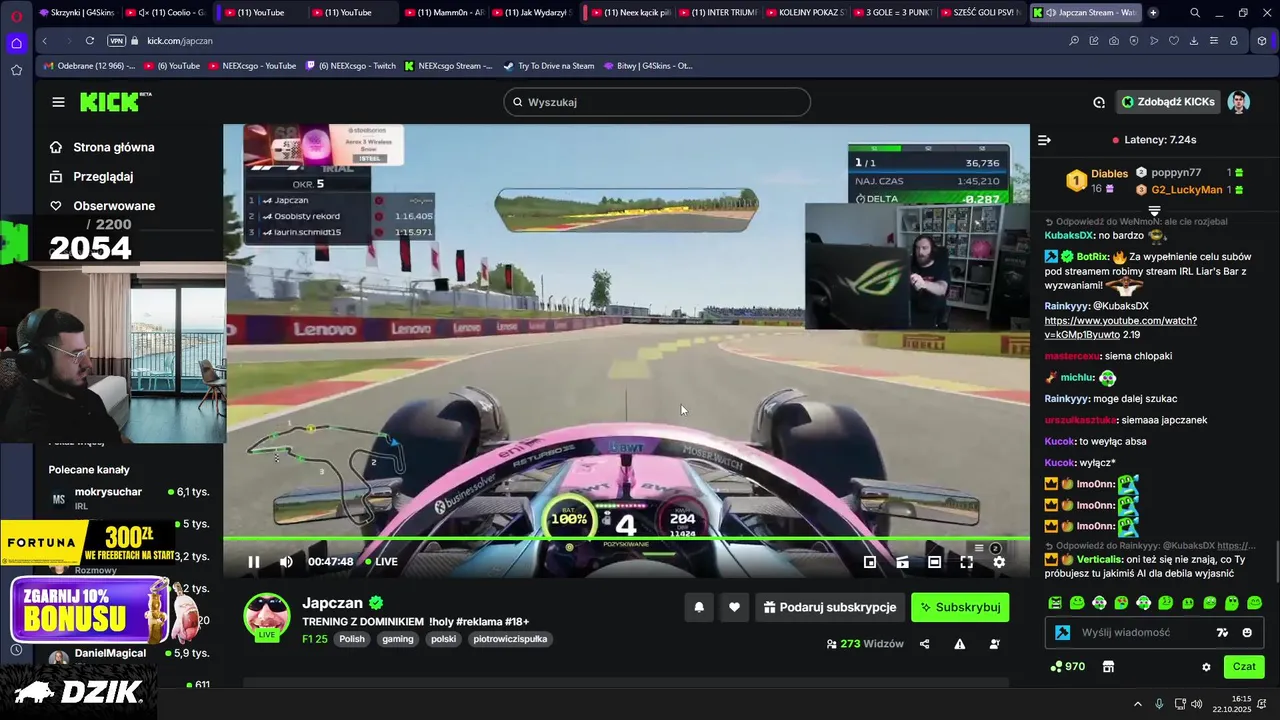Open the emoji picker in chat
Screen dimensions: 1280x720
[x=1247, y=632]
